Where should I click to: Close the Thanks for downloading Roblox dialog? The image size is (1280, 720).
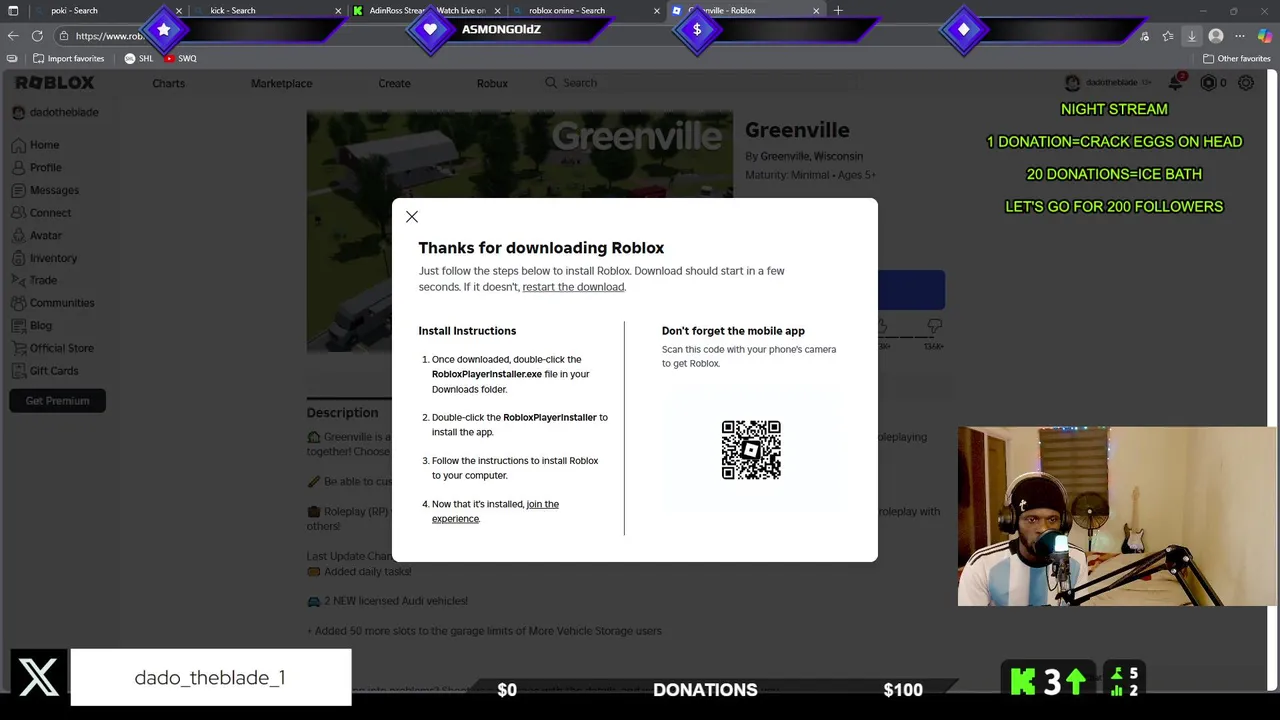tap(412, 217)
